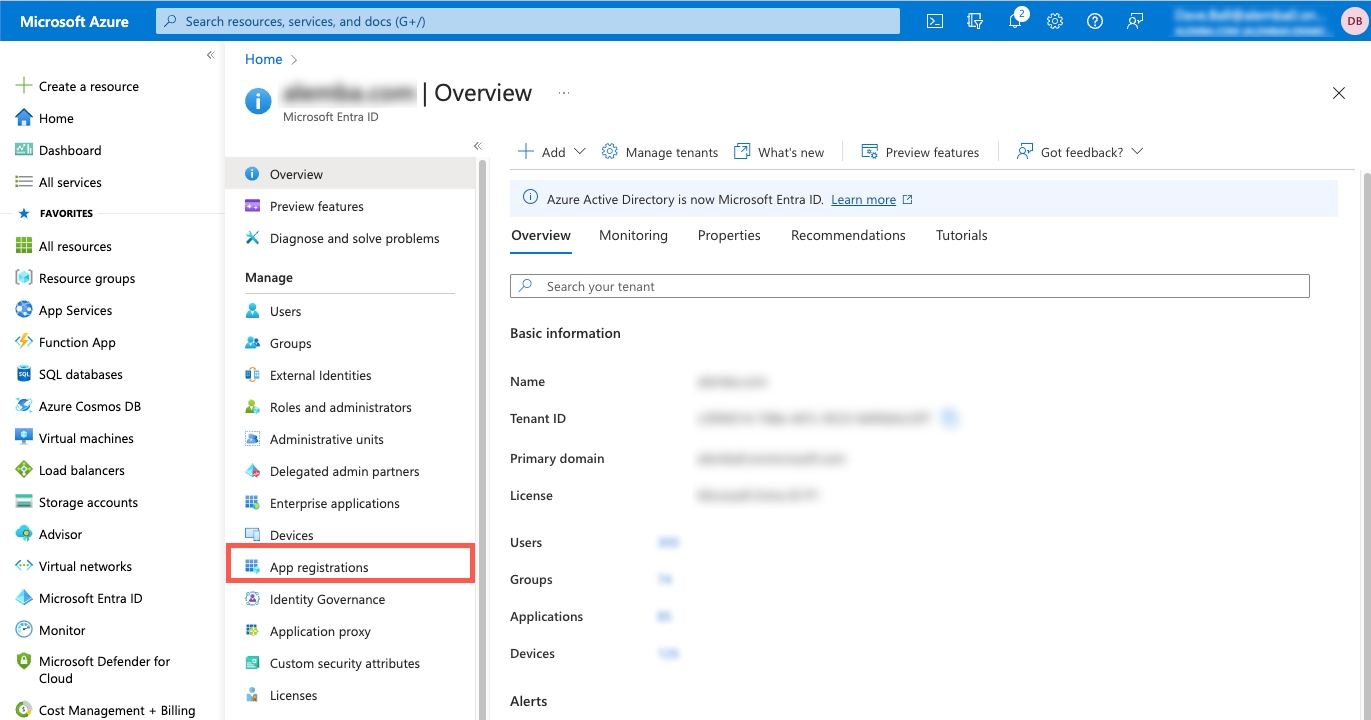
Task: Collapse the Entra ID resource menu
Action: pyautogui.click(x=477, y=146)
